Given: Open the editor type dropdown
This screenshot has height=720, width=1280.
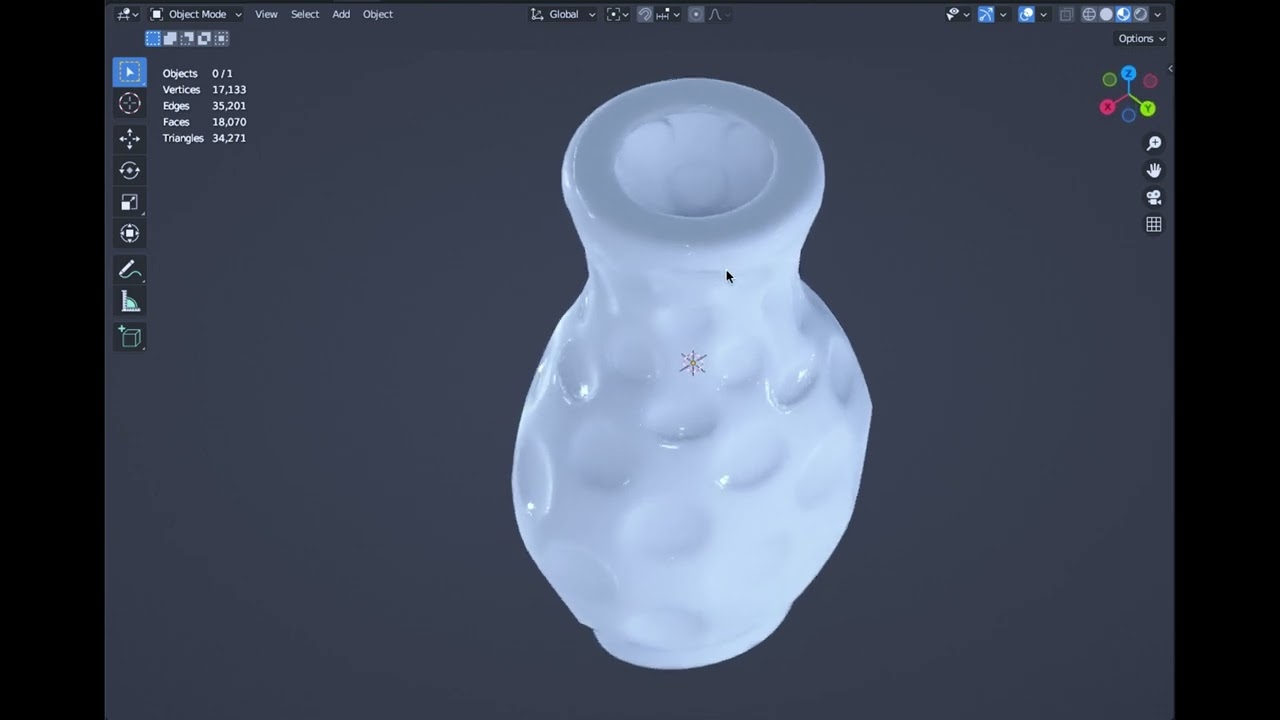Looking at the screenshot, I should 127,14.
